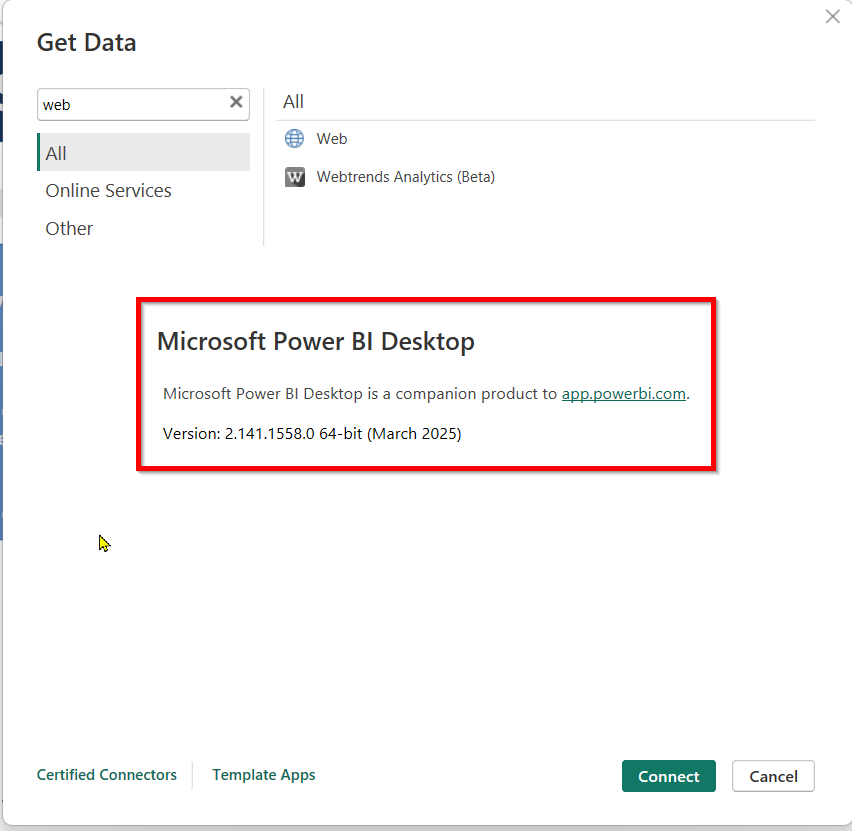Open the Certified Connectors link

pyautogui.click(x=106, y=775)
